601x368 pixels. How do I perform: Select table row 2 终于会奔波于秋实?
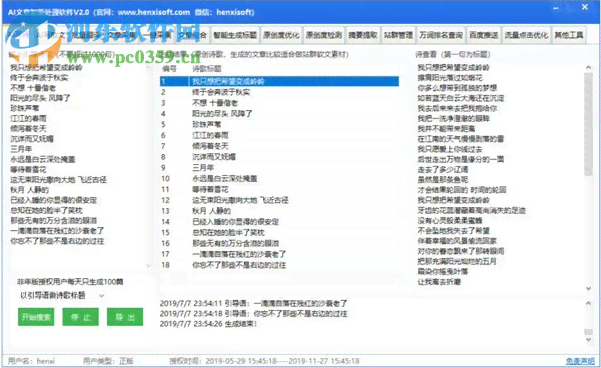[x=279, y=92]
